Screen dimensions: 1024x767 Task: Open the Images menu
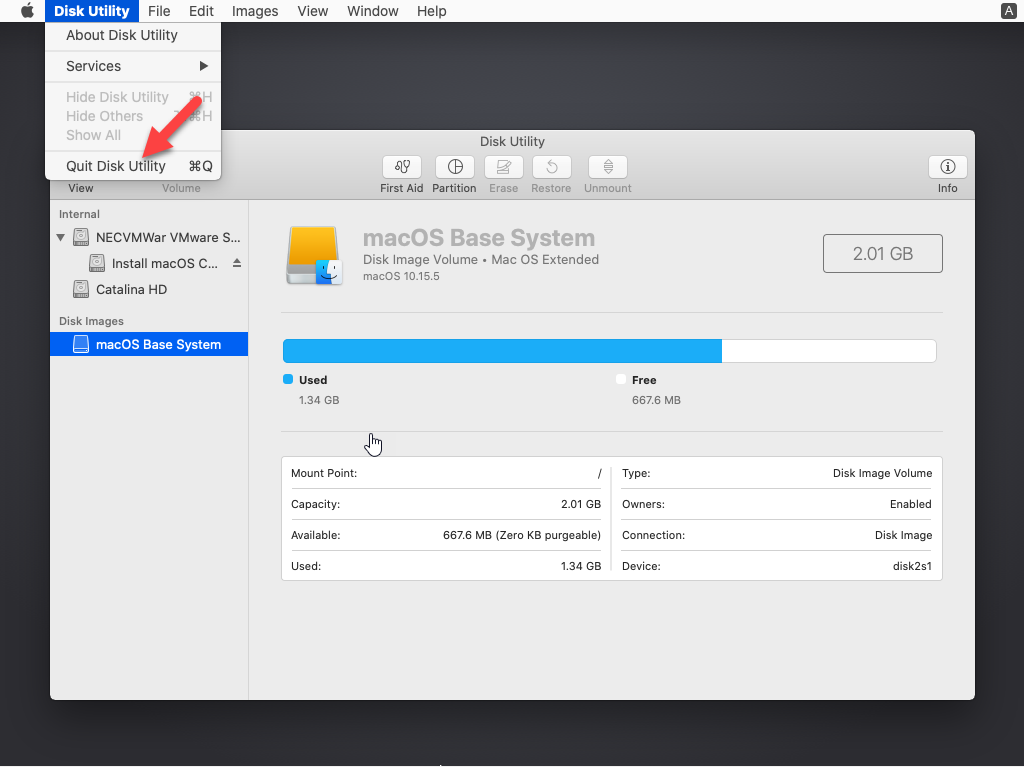point(255,11)
